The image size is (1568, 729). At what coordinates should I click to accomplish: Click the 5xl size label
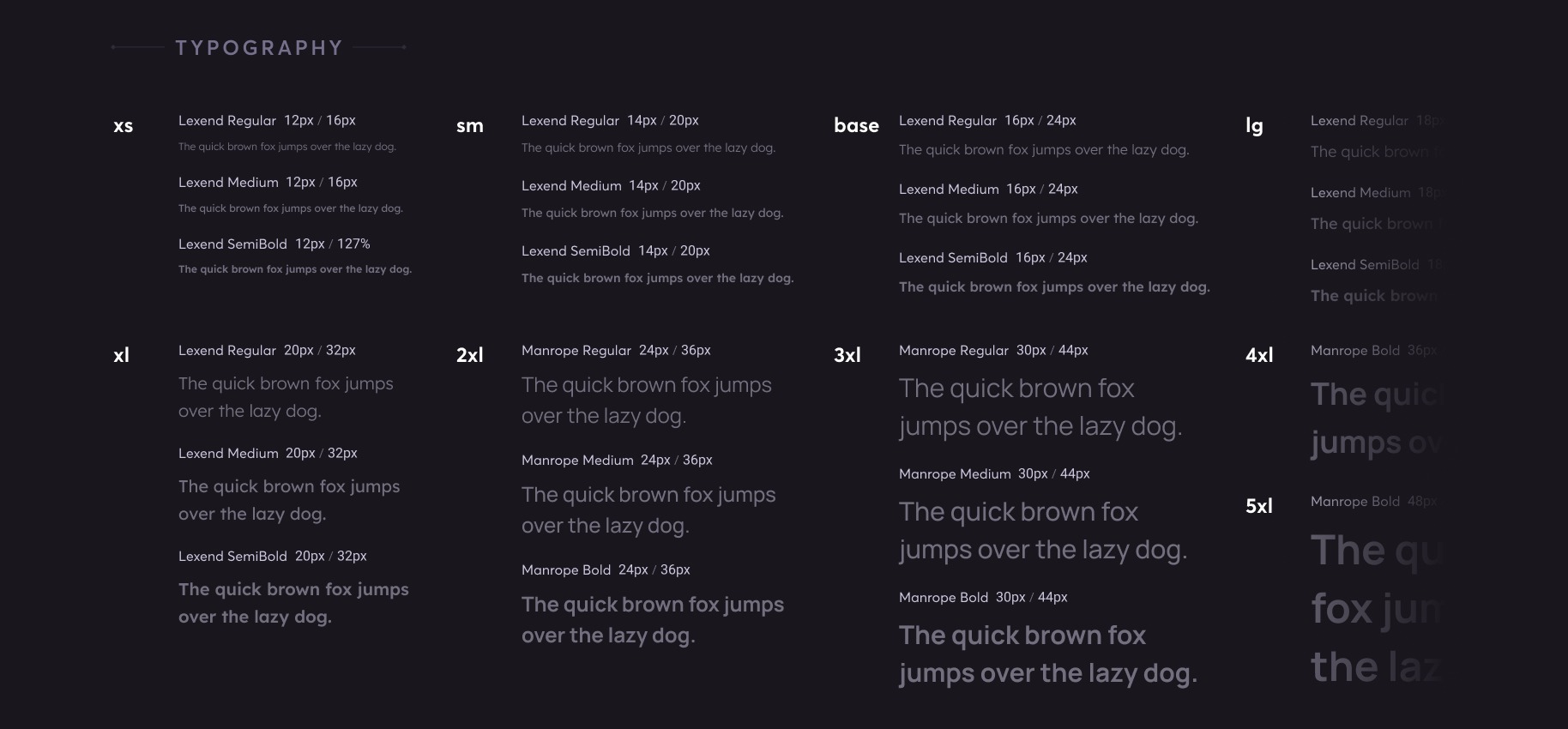point(1259,506)
